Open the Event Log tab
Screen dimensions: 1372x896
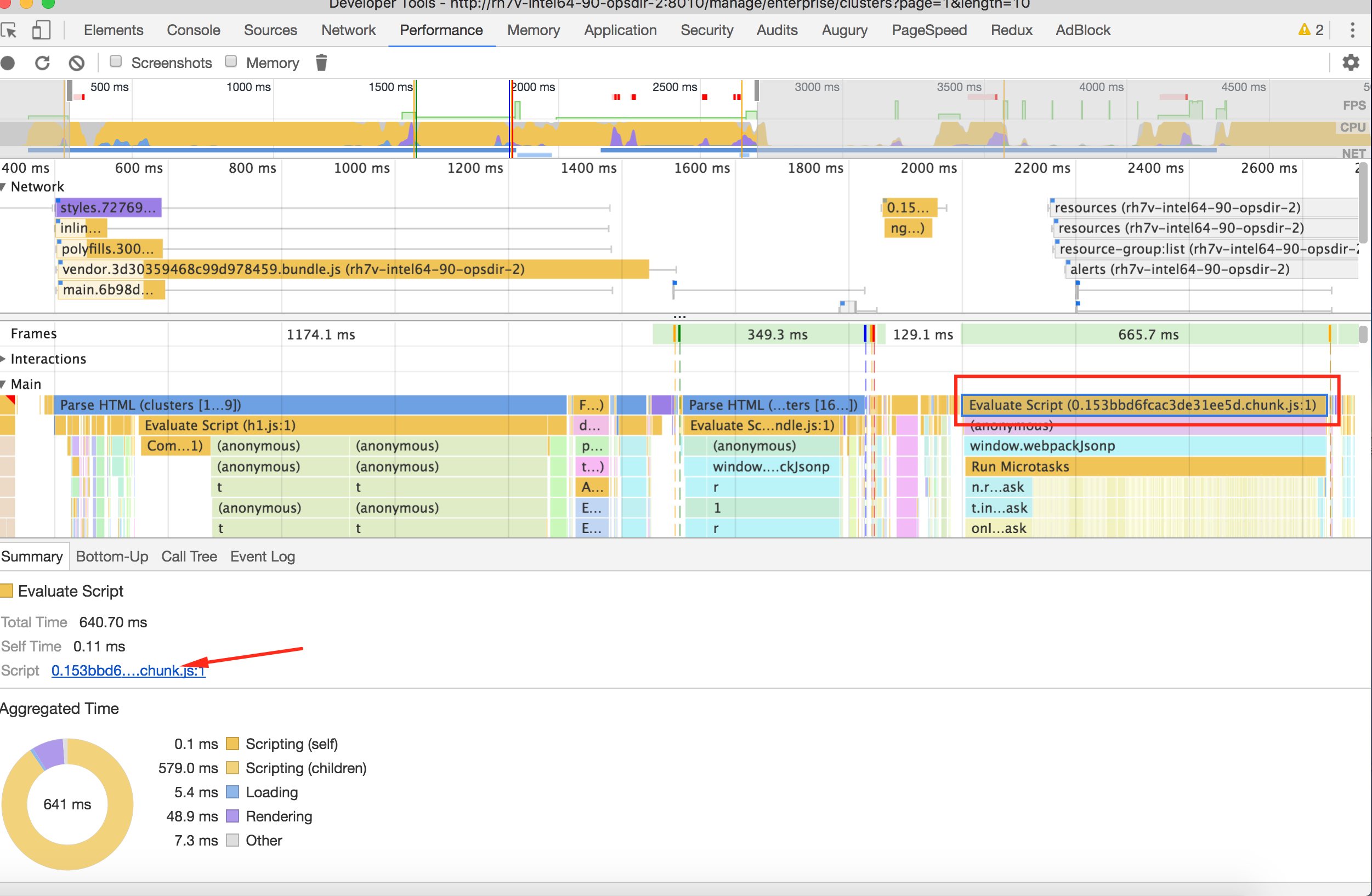(x=262, y=557)
